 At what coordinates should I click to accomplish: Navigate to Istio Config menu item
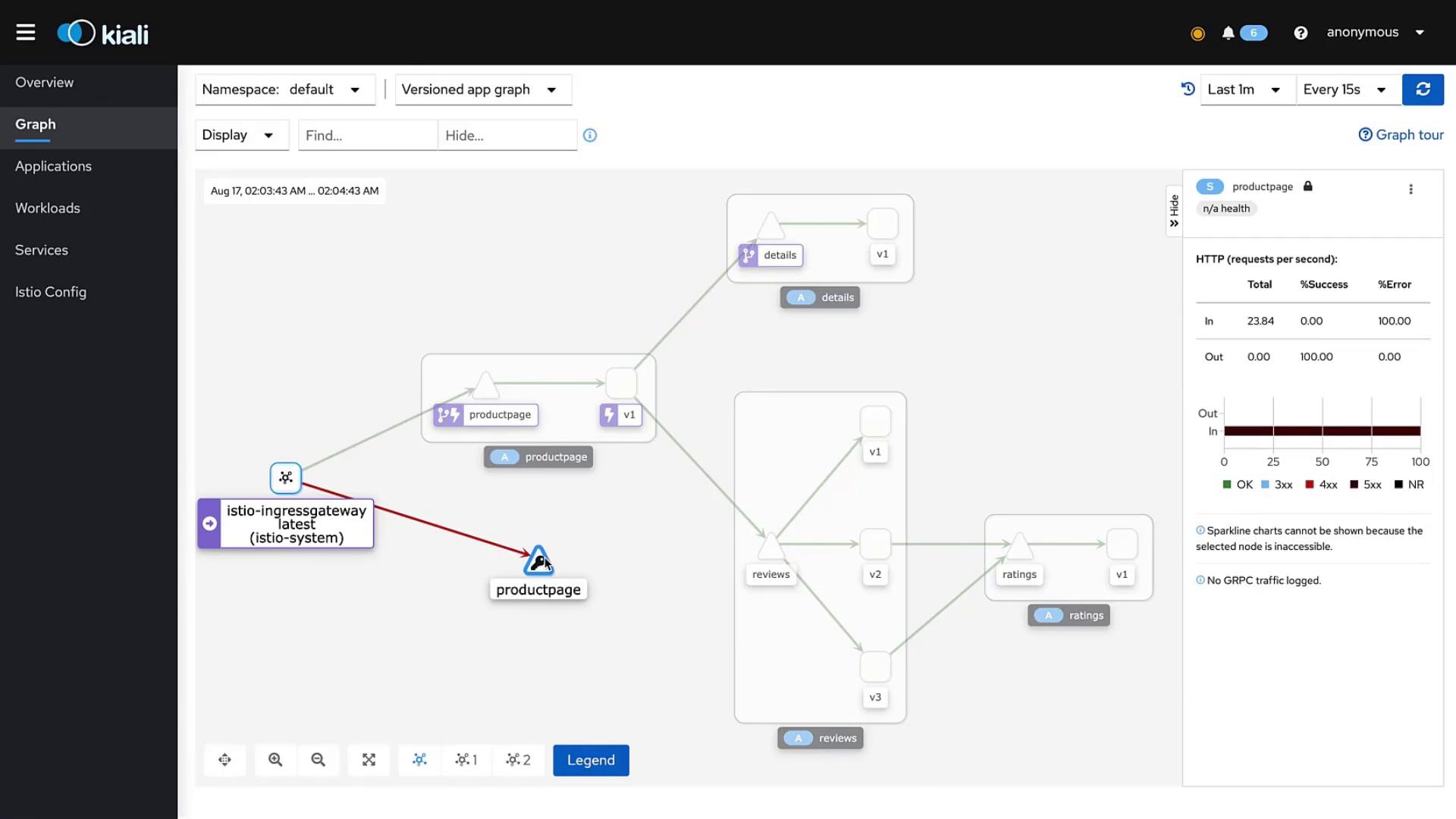[51, 292]
